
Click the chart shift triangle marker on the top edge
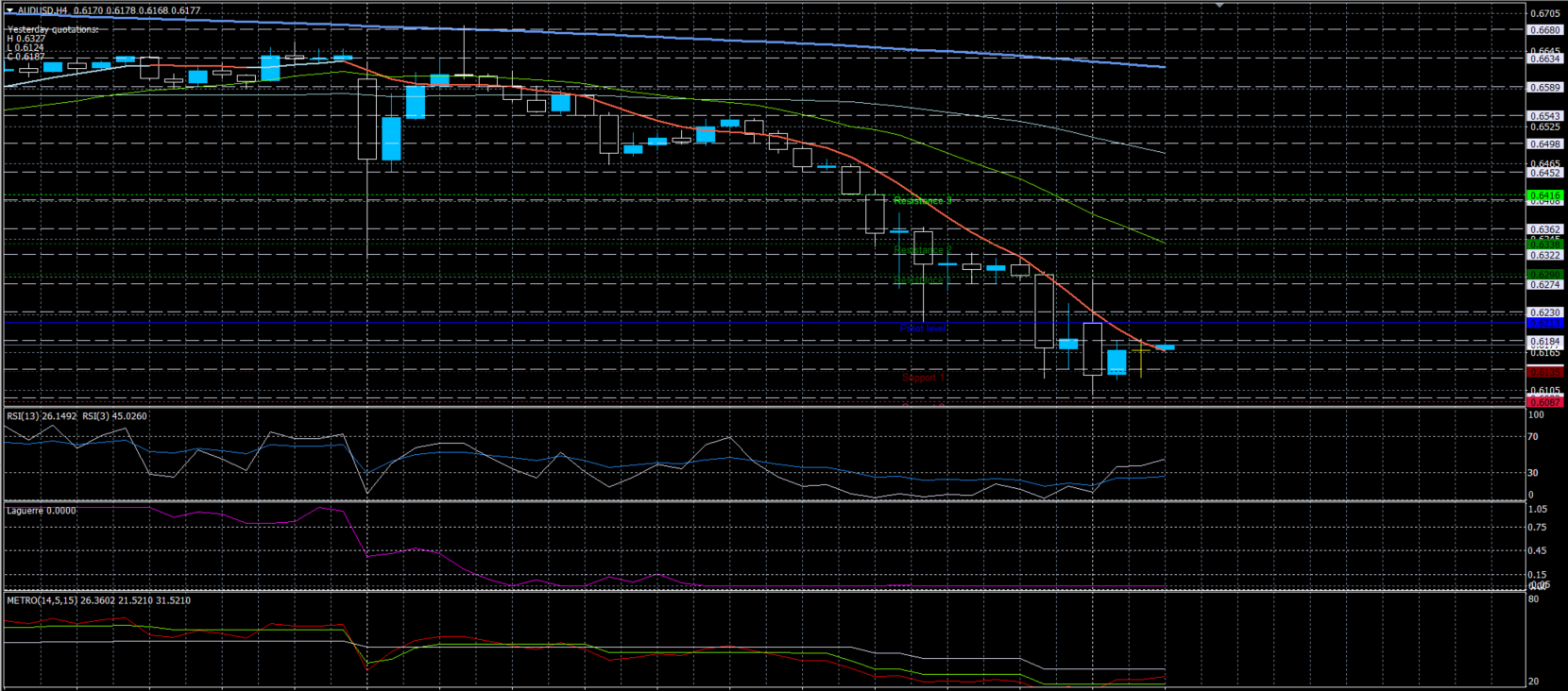[x=1219, y=6]
